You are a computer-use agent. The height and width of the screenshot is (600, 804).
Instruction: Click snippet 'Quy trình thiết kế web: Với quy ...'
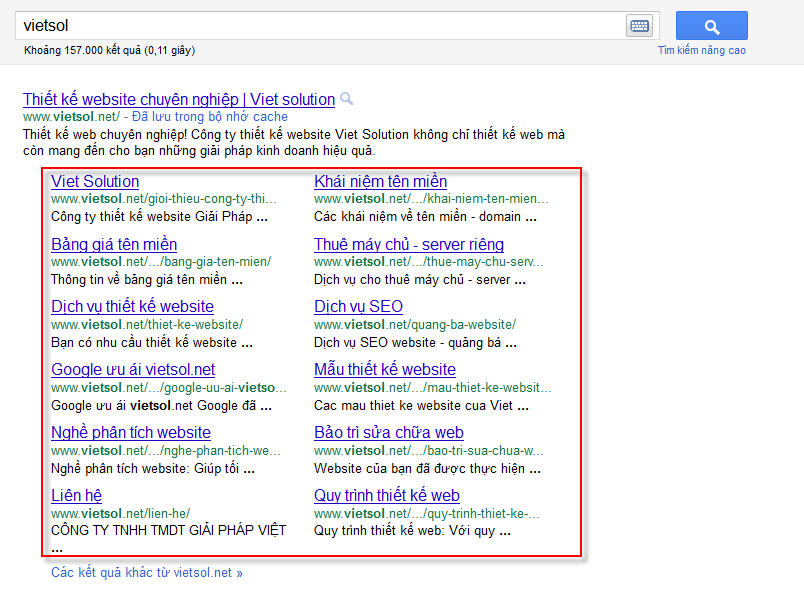[x=412, y=530]
